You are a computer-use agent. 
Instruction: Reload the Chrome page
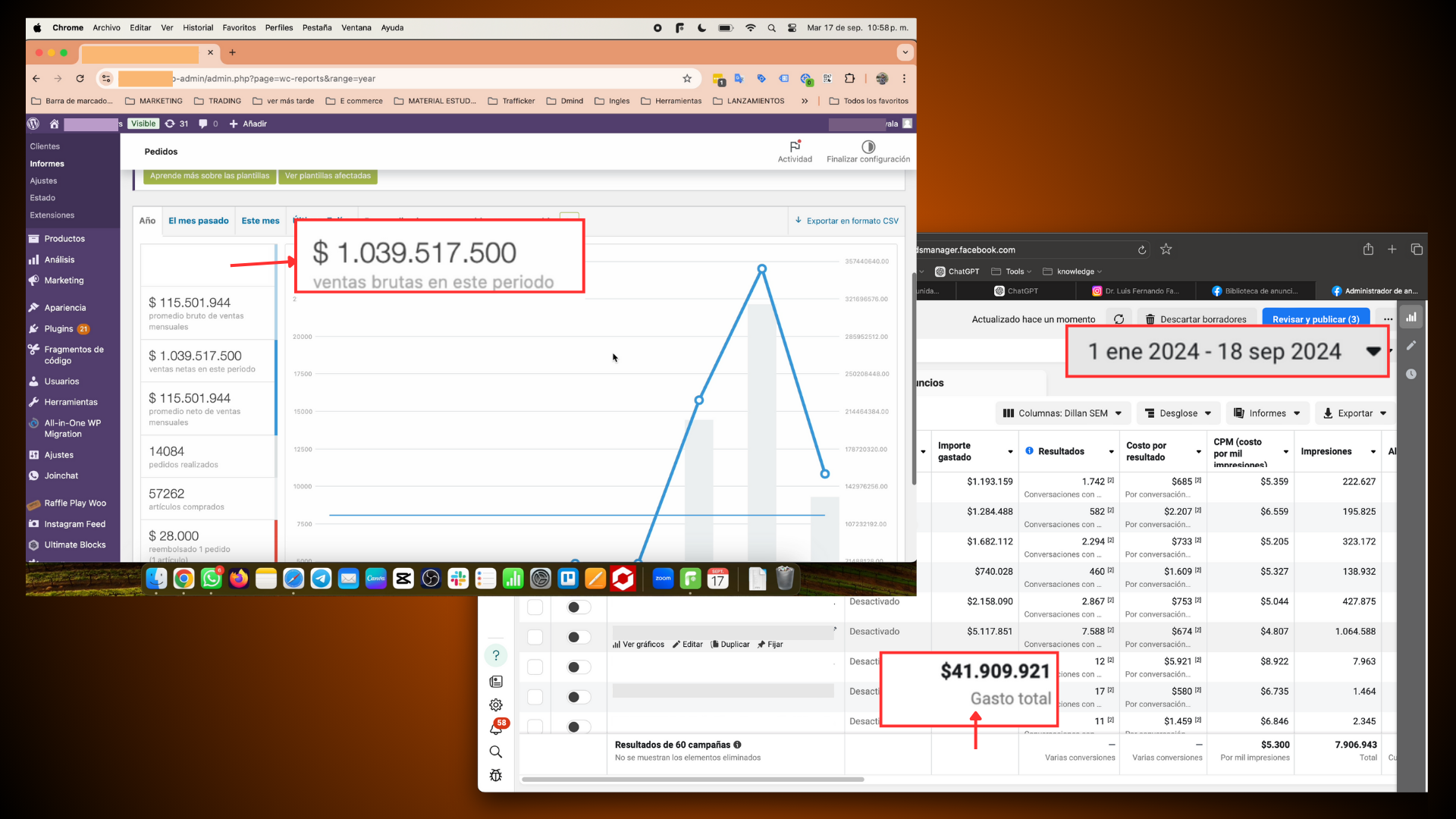point(80,78)
